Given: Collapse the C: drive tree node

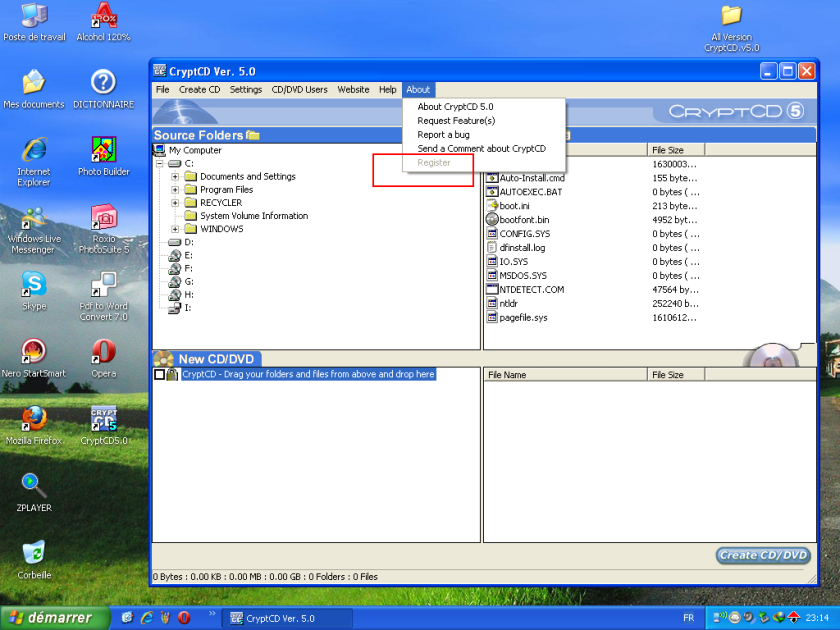Looking at the screenshot, I should (x=160, y=163).
